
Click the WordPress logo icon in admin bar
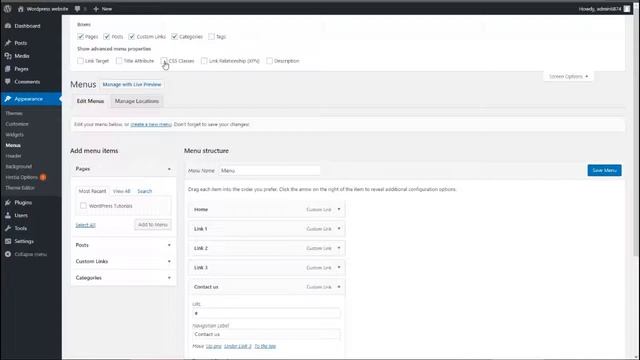[7, 9]
